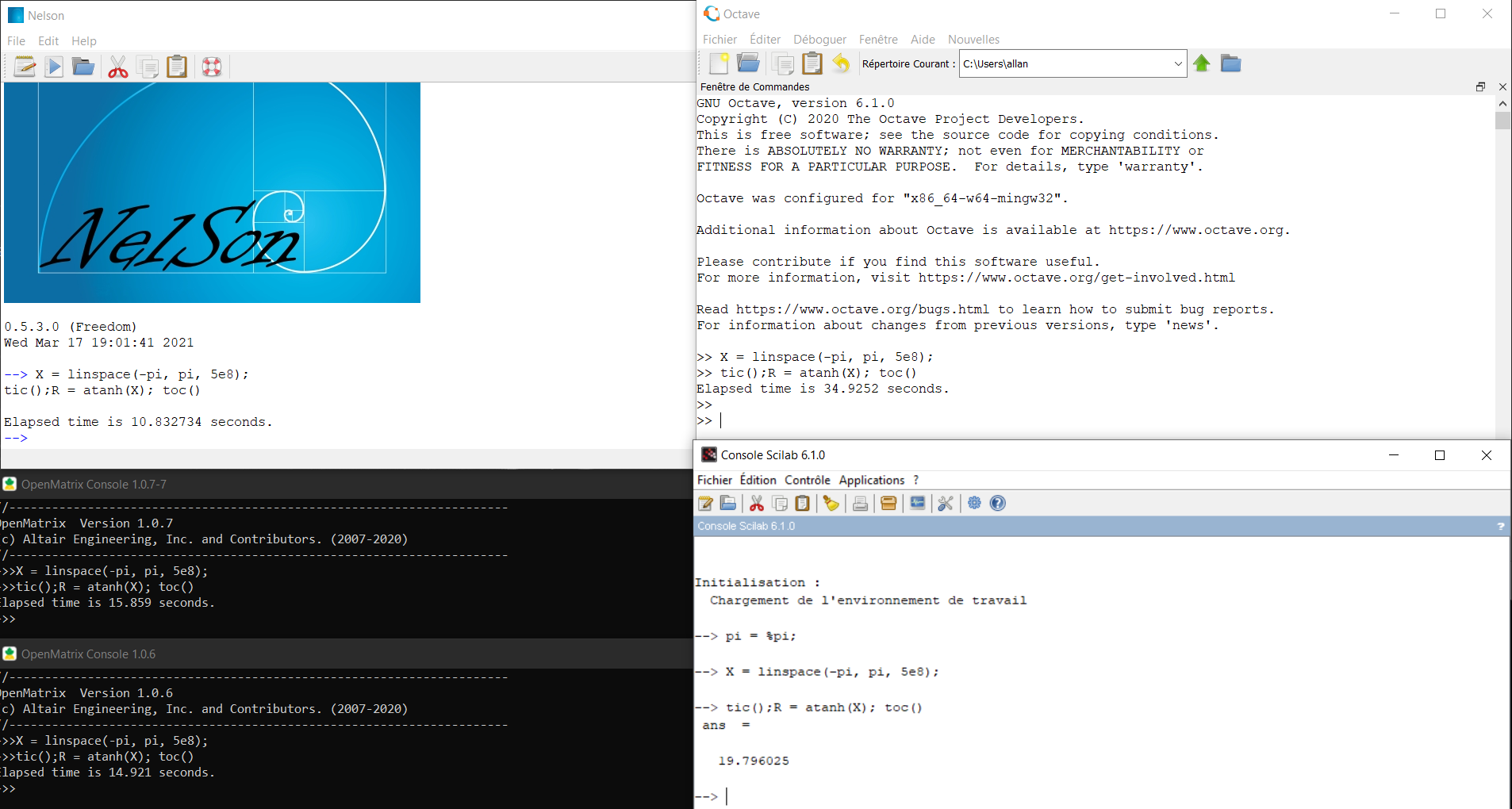Click the Scilab console prompt line
The width and height of the screenshot is (1512, 809).
[x=1101, y=796]
